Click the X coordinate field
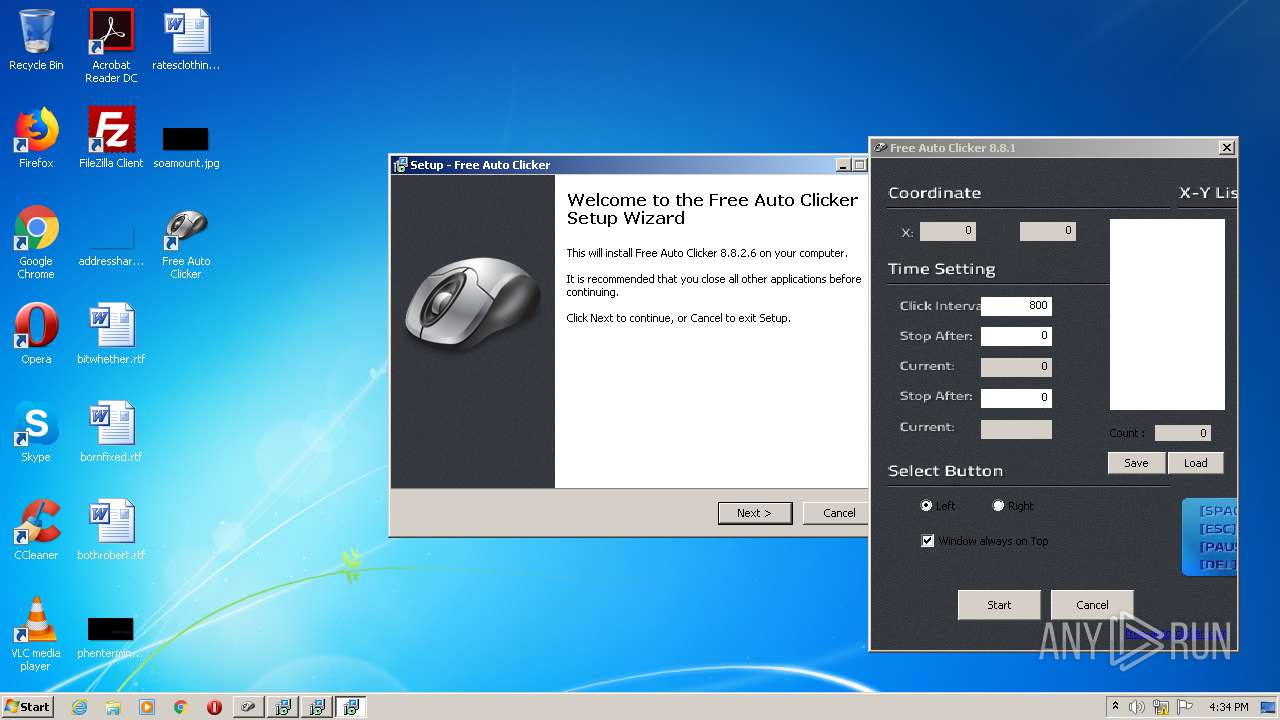Image resolution: width=1280 pixels, height=720 pixels. [948, 231]
